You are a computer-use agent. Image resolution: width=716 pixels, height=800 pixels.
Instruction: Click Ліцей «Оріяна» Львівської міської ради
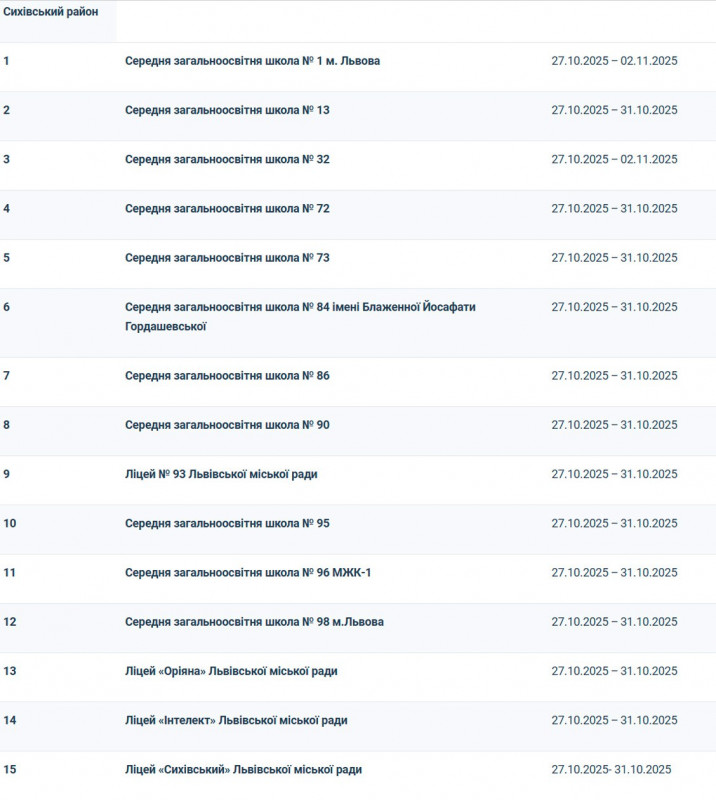pyautogui.click(x=231, y=671)
